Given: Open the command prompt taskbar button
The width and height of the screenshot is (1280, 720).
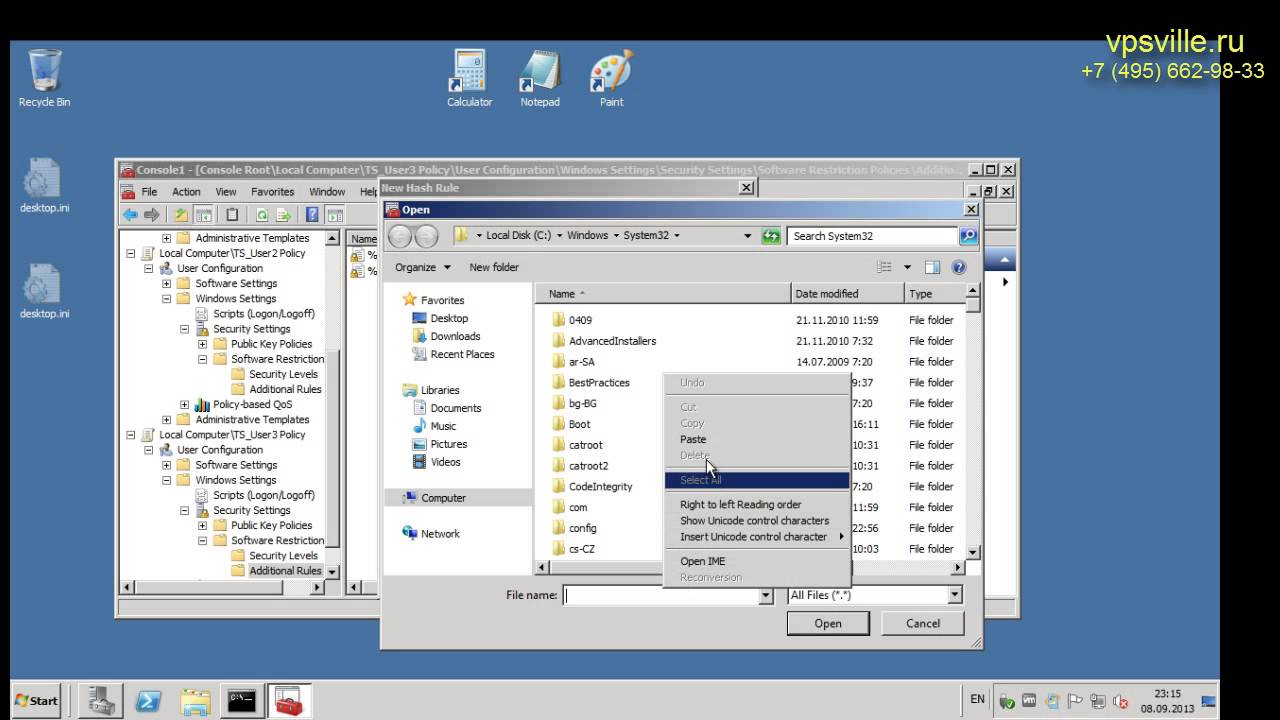Looking at the screenshot, I should coord(243,700).
